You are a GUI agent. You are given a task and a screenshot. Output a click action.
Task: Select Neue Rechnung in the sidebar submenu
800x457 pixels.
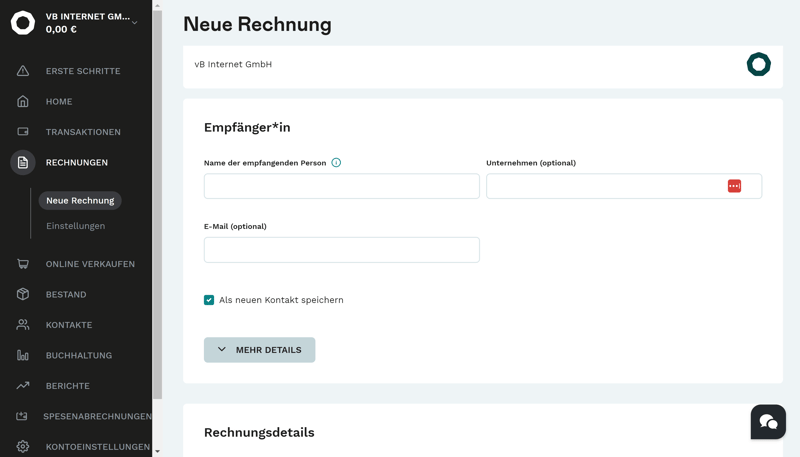[x=80, y=201]
